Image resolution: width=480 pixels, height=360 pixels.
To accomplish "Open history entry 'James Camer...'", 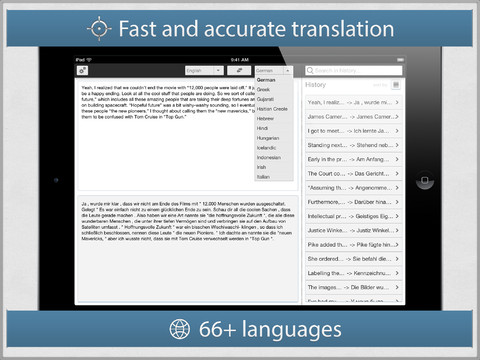I will tap(354, 117).
